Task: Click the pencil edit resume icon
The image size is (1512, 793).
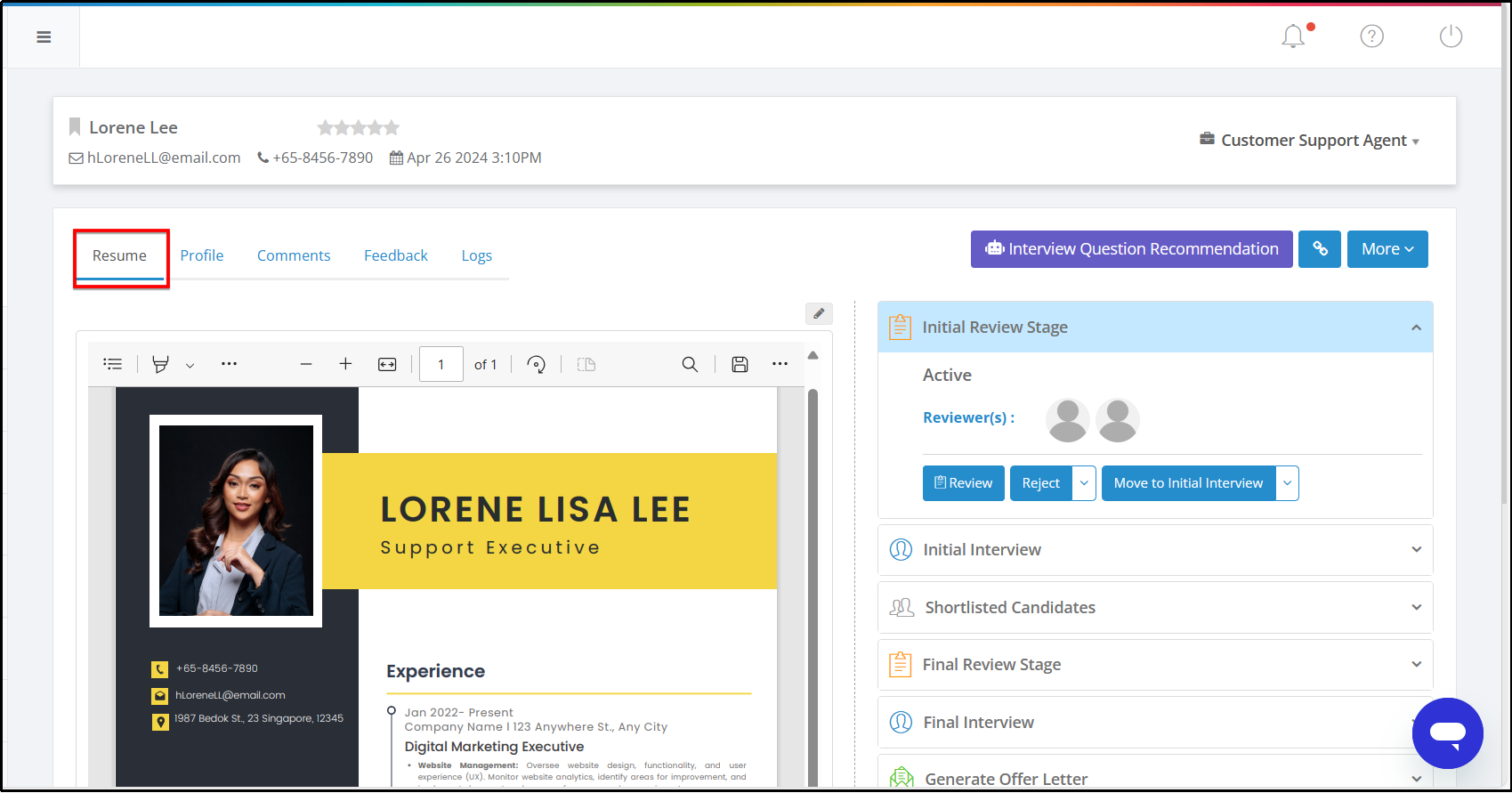Action: (819, 313)
